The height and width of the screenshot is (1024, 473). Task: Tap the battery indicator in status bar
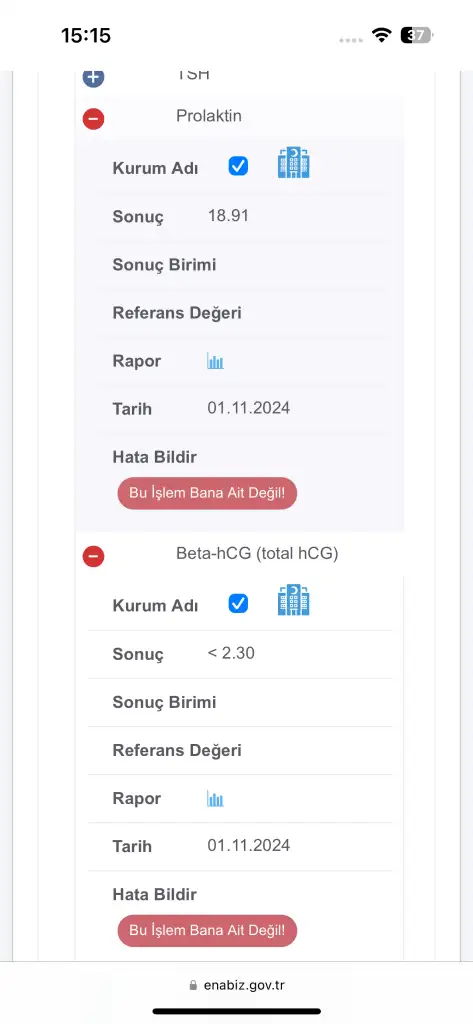point(417,35)
